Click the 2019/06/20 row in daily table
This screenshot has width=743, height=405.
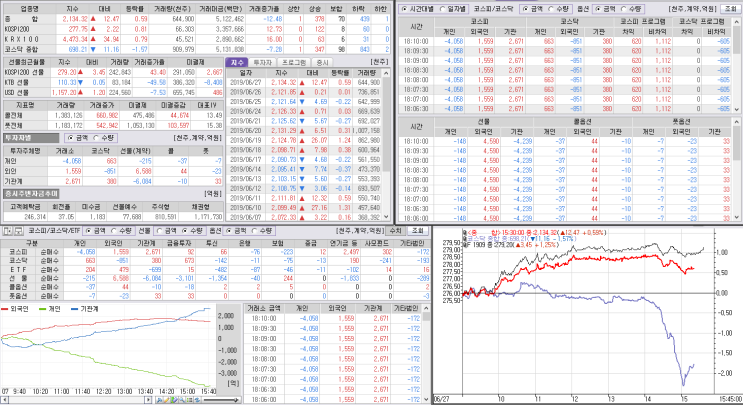click(304, 131)
